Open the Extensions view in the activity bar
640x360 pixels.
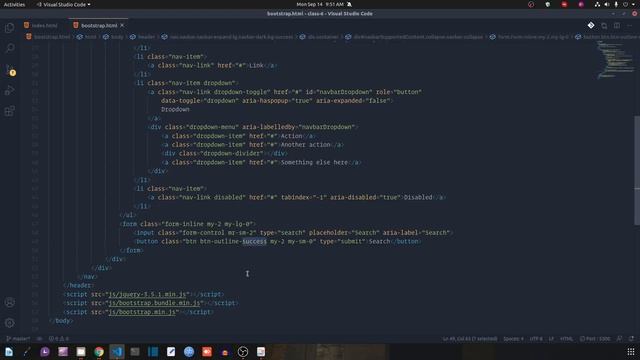pos(10,111)
